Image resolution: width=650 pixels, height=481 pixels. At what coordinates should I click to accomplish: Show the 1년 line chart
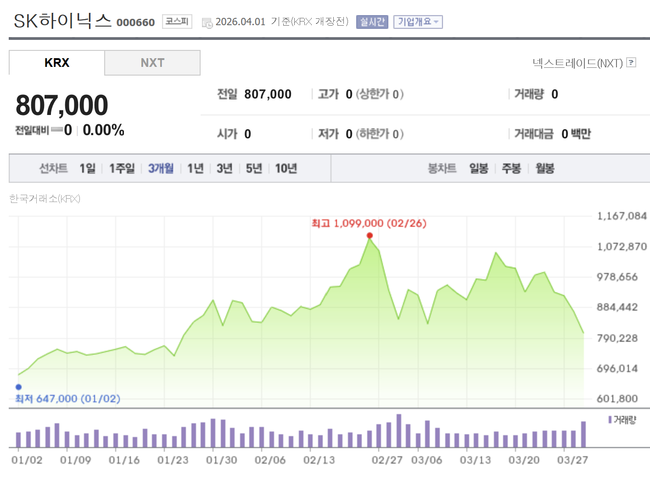tap(195, 168)
